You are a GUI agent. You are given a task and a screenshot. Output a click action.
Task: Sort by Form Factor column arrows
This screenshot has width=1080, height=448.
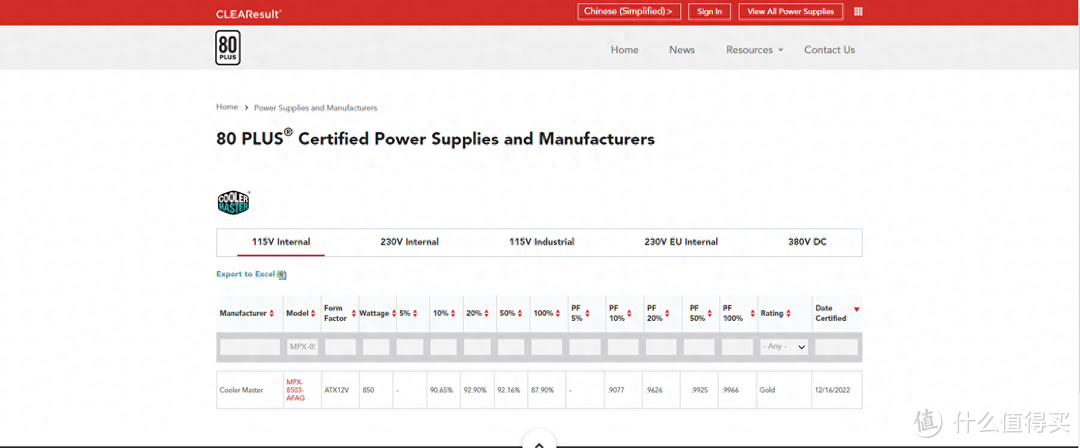354,314
